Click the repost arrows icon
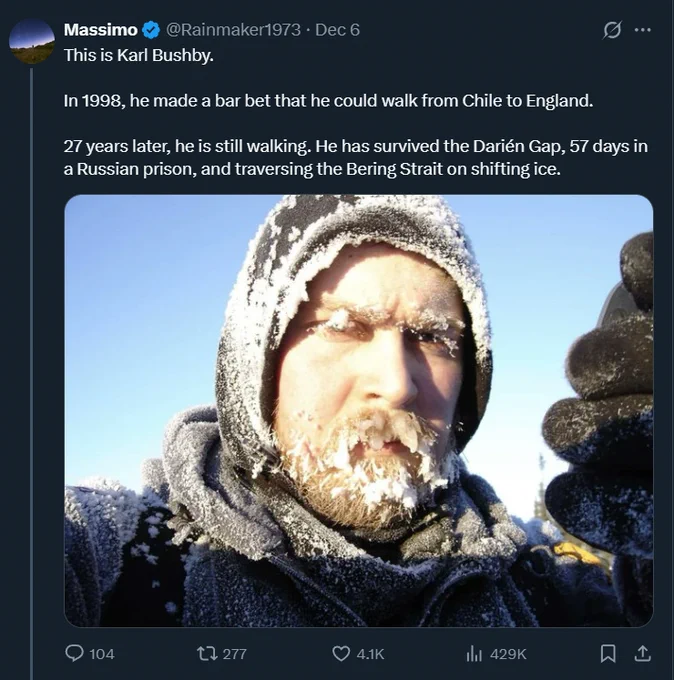 (207, 653)
